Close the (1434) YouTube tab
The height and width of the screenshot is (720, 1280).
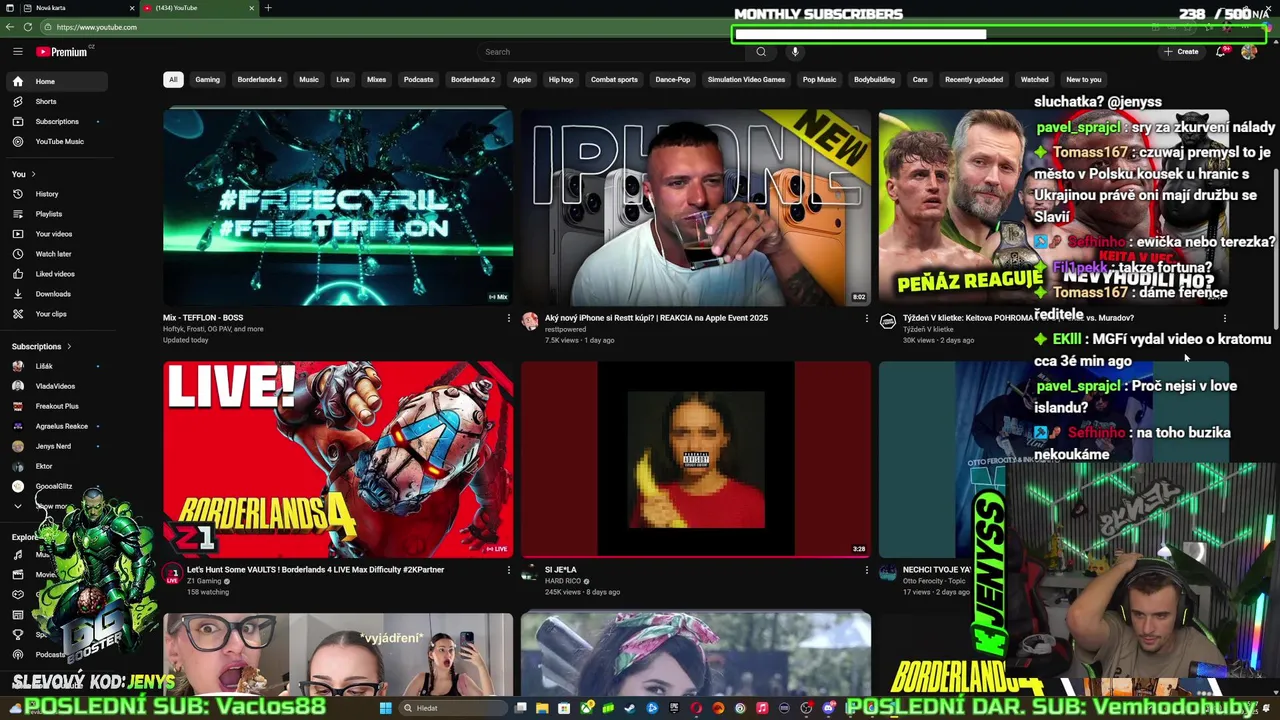click(251, 8)
